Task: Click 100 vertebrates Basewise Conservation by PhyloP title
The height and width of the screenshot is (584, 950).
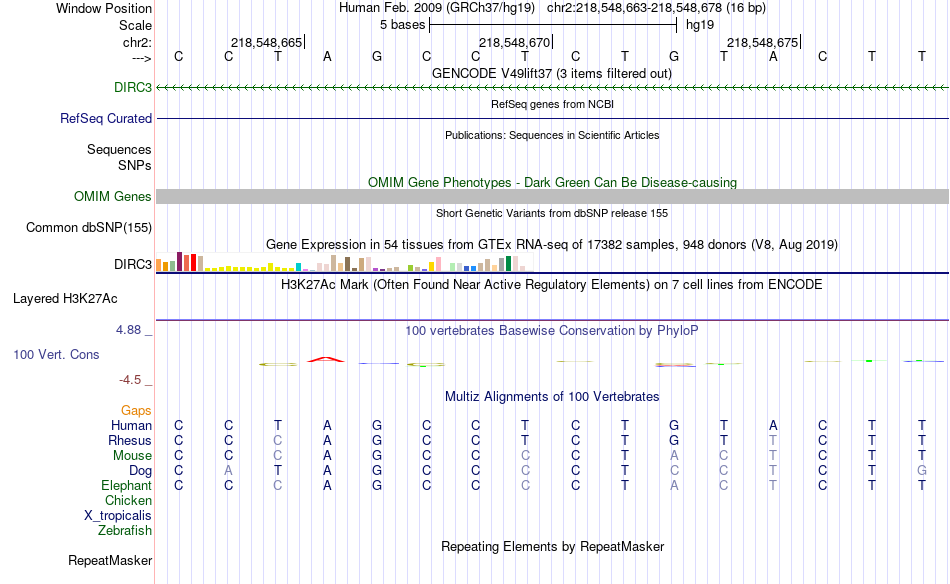Action: (x=552, y=331)
